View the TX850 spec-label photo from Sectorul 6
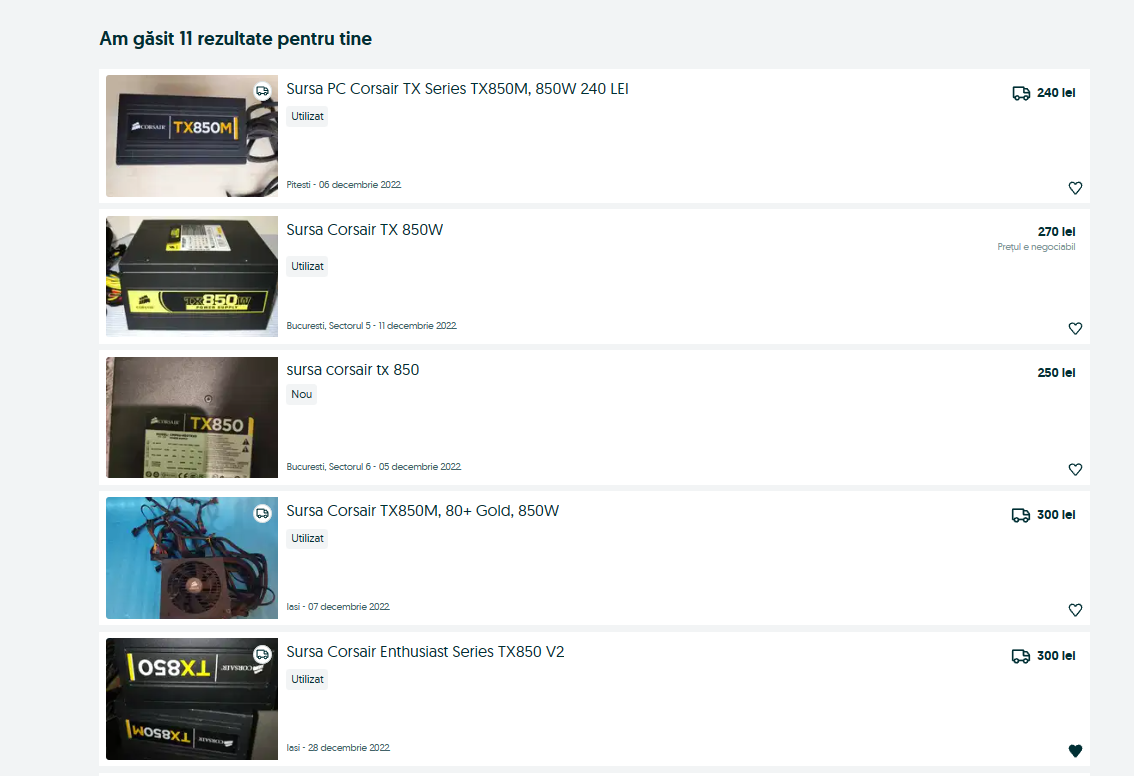 click(x=192, y=417)
